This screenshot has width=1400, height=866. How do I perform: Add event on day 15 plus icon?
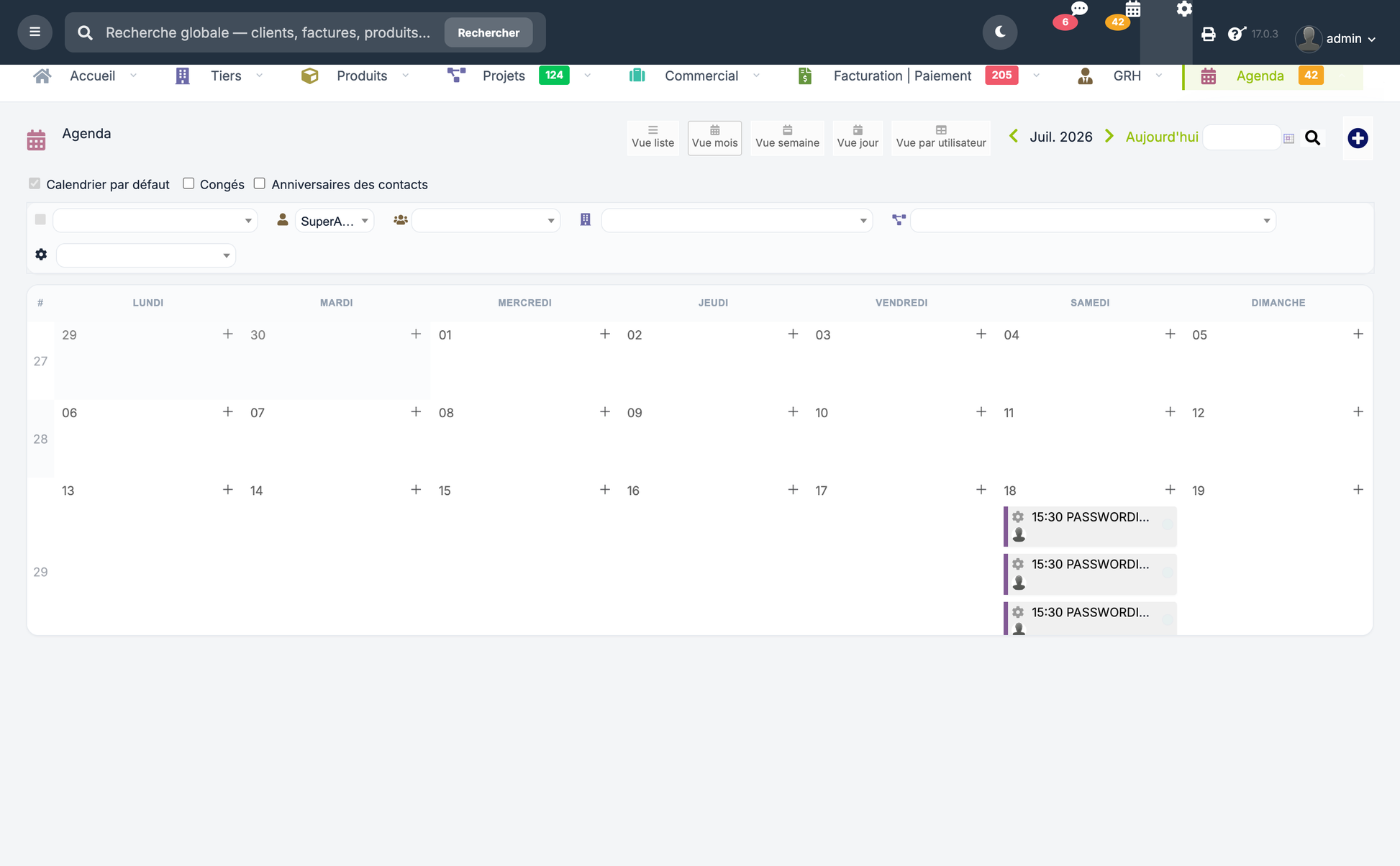[605, 490]
